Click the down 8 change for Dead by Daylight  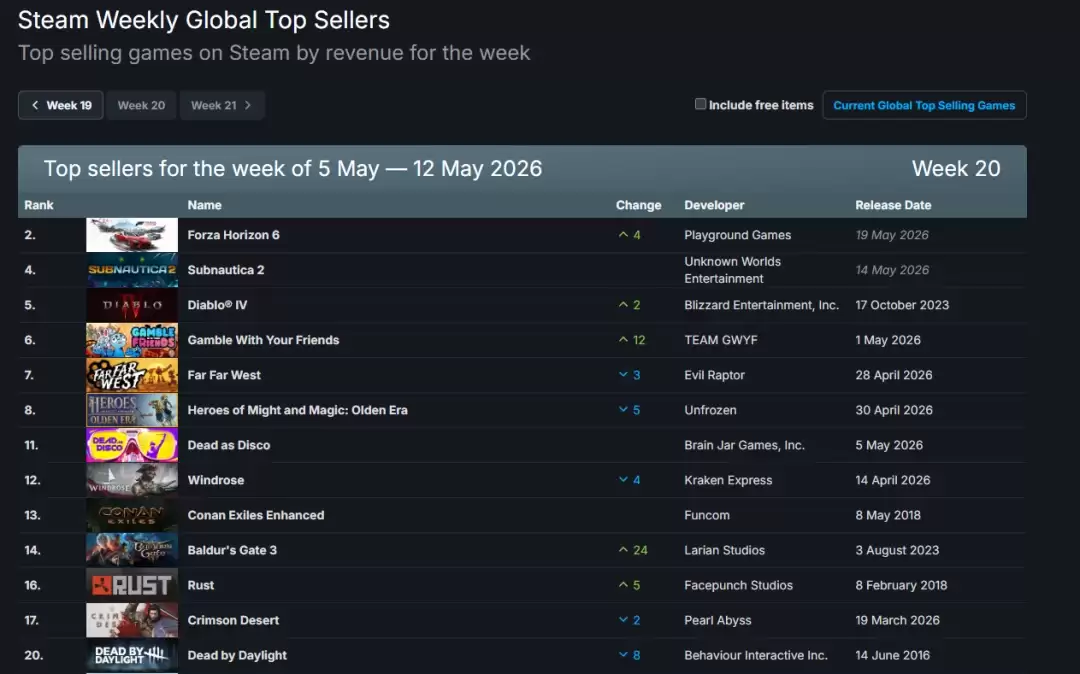pos(630,656)
